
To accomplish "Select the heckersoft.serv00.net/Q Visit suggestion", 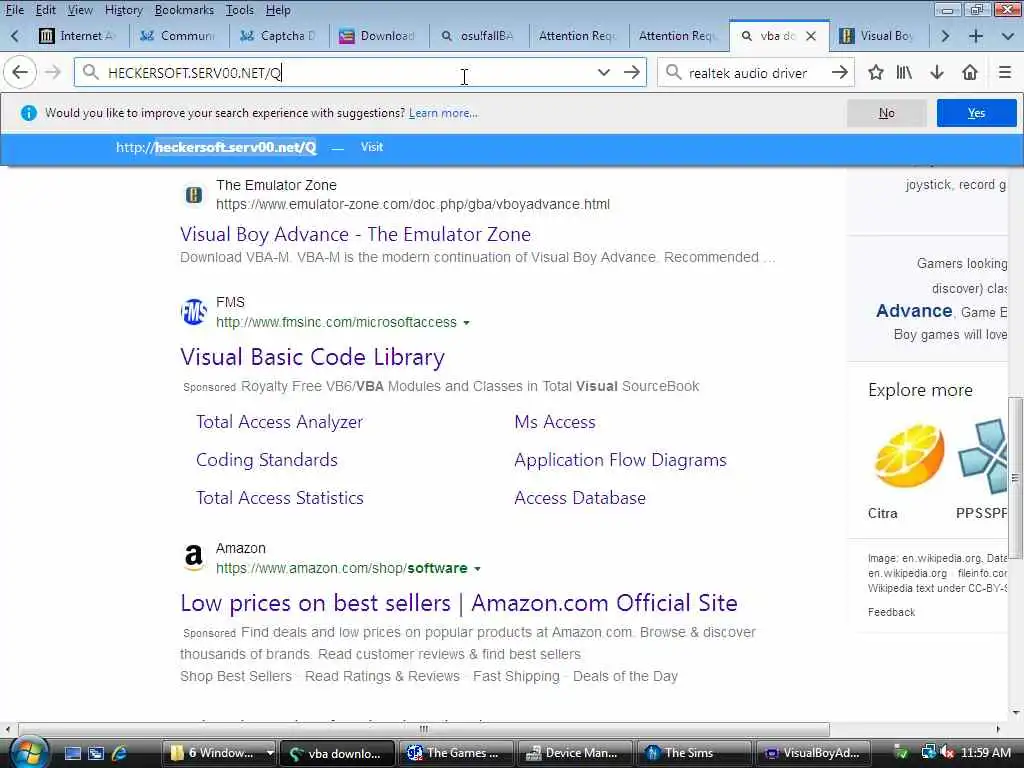I will [x=511, y=148].
